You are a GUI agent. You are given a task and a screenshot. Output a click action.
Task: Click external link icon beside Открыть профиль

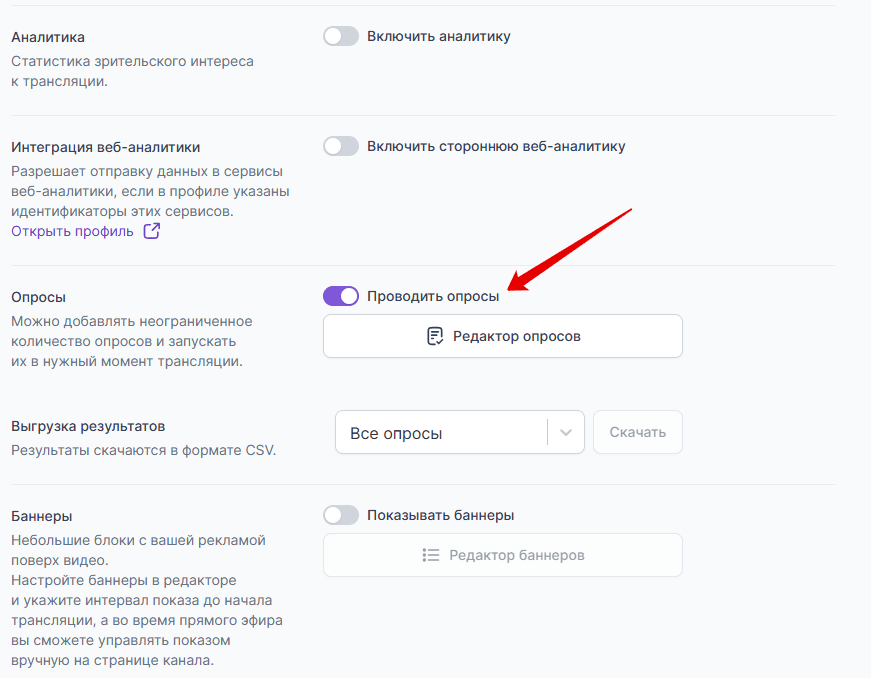(x=152, y=231)
